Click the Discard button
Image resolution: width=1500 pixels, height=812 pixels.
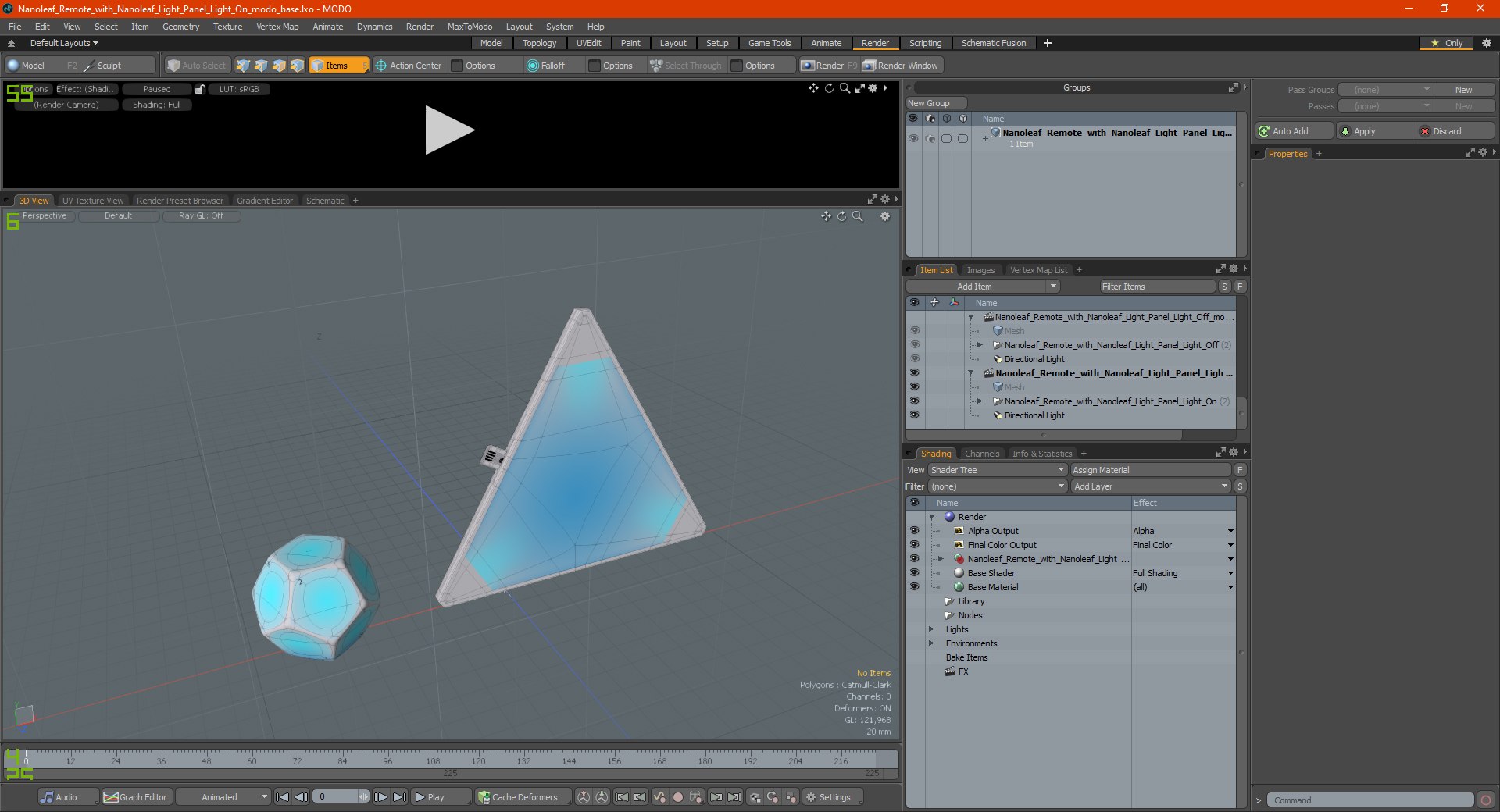(1455, 131)
